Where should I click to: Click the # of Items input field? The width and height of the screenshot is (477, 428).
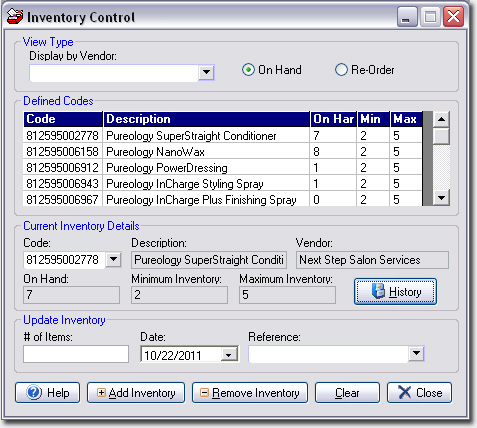[76, 354]
